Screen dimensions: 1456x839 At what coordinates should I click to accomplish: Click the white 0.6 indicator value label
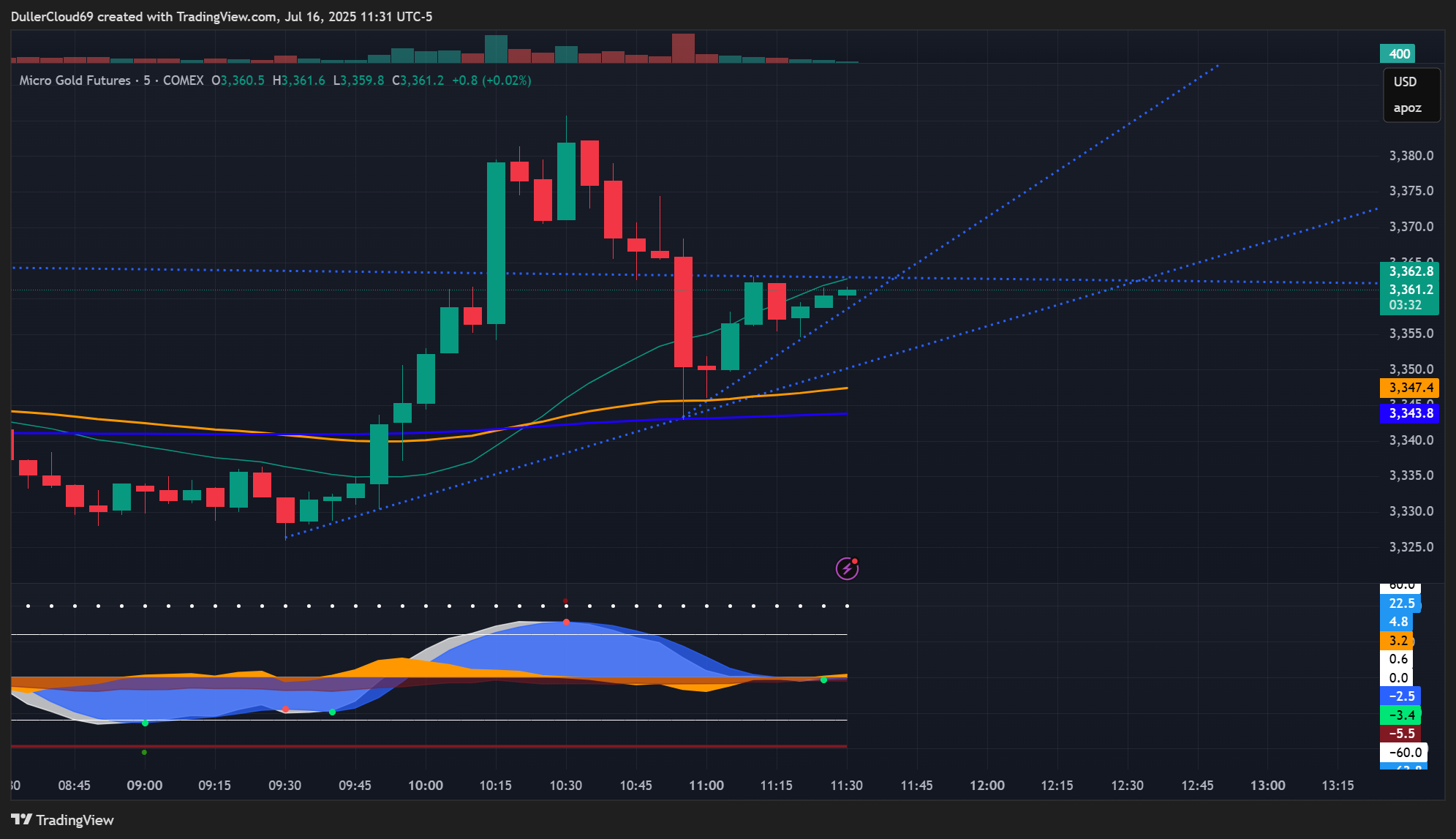click(x=1397, y=659)
